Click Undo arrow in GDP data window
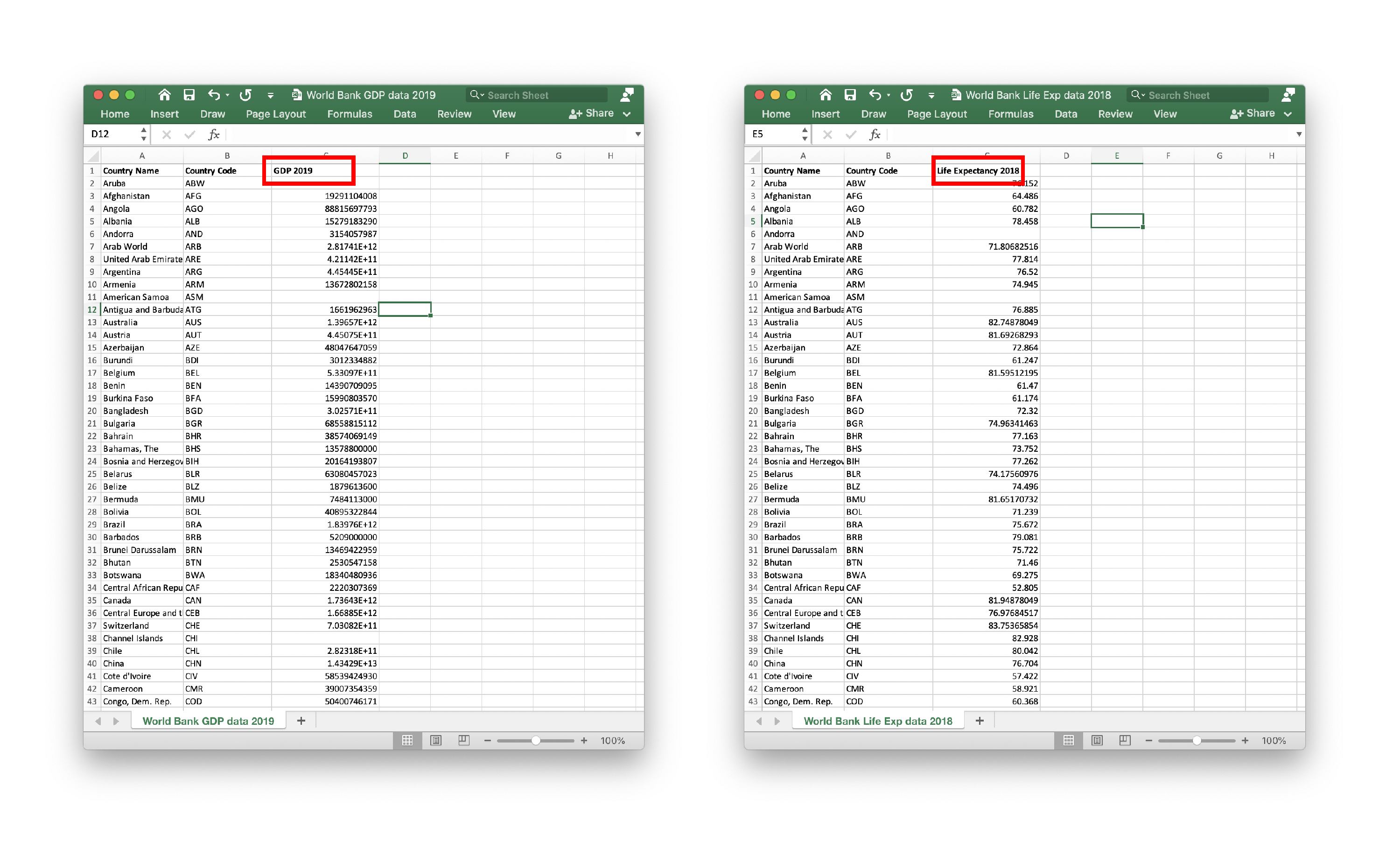Image resolution: width=1400 pixels, height=862 pixels. (214, 95)
